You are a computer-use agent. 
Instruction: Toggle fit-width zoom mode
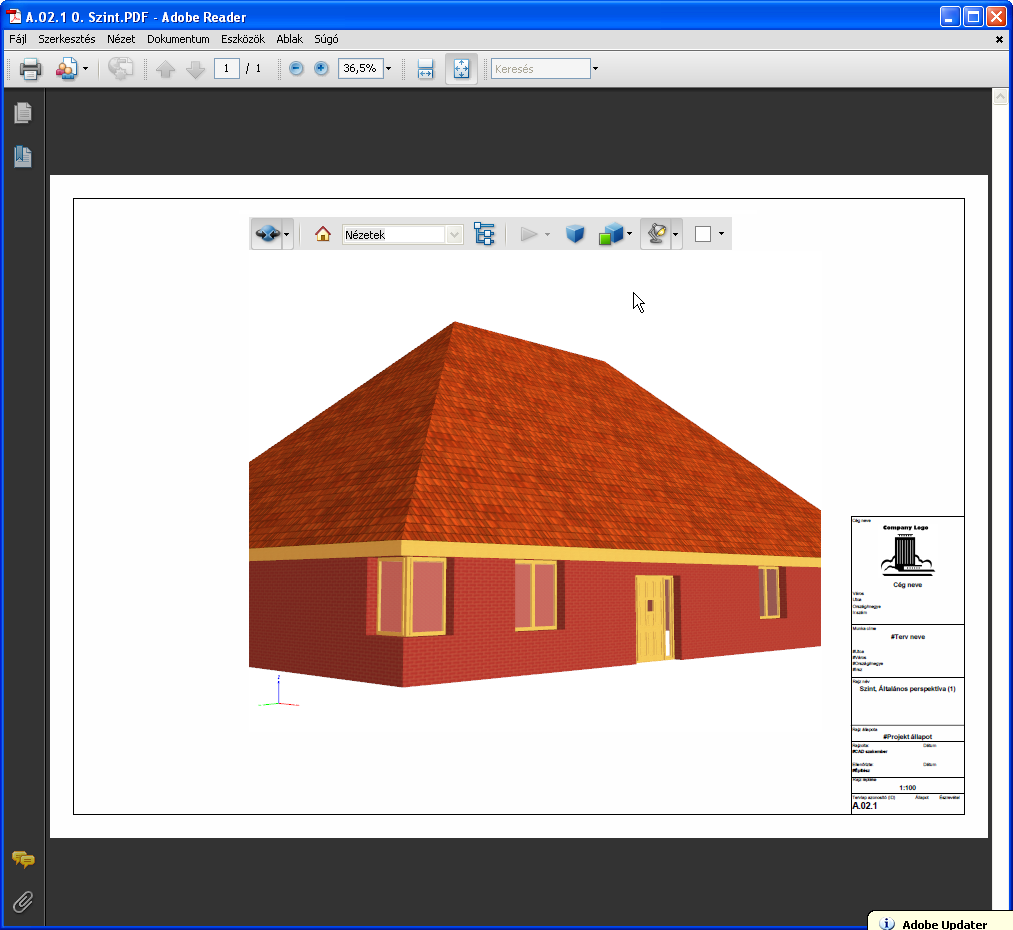coord(425,68)
